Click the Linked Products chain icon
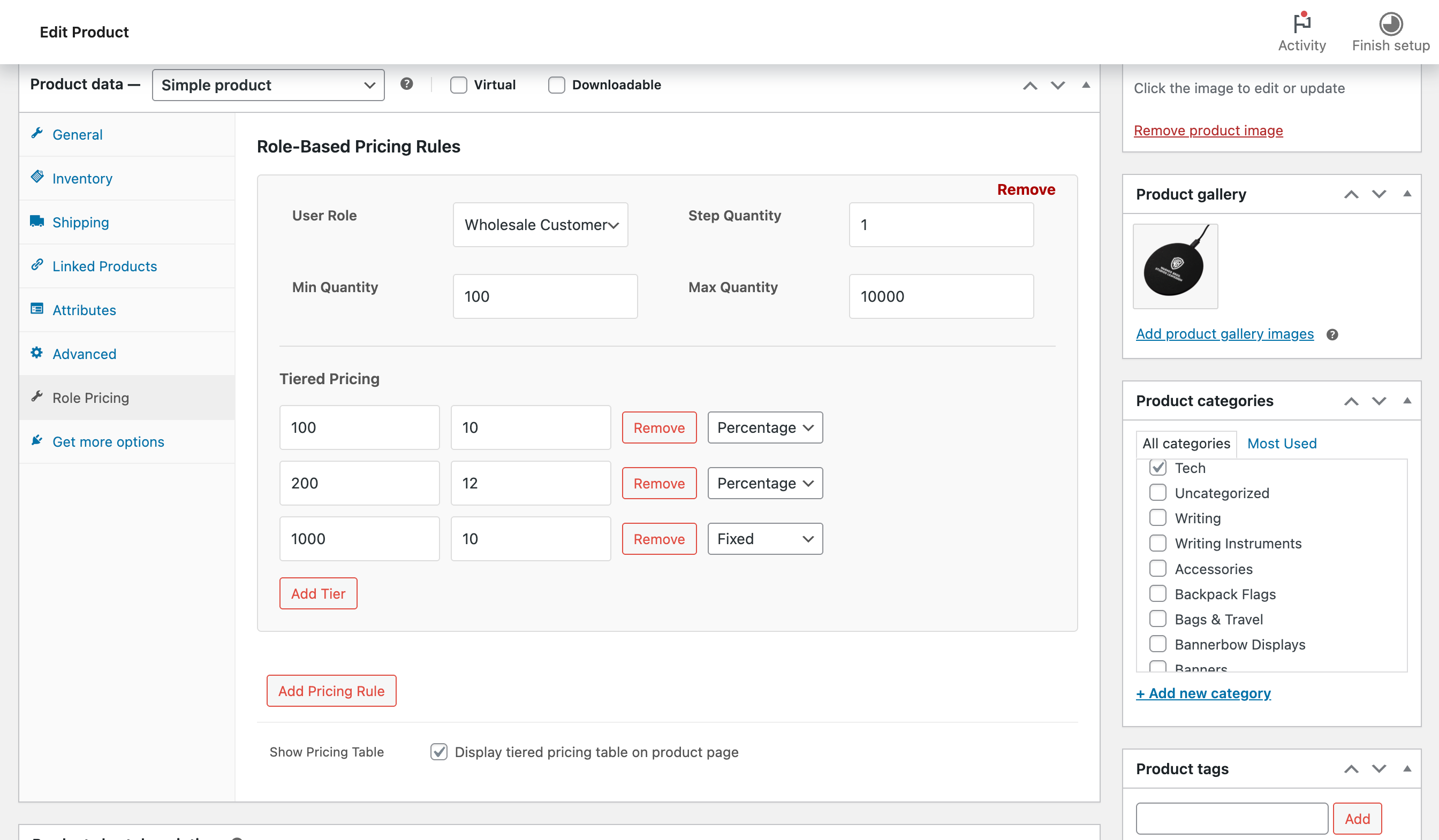The width and height of the screenshot is (1439, 840). 37,266
